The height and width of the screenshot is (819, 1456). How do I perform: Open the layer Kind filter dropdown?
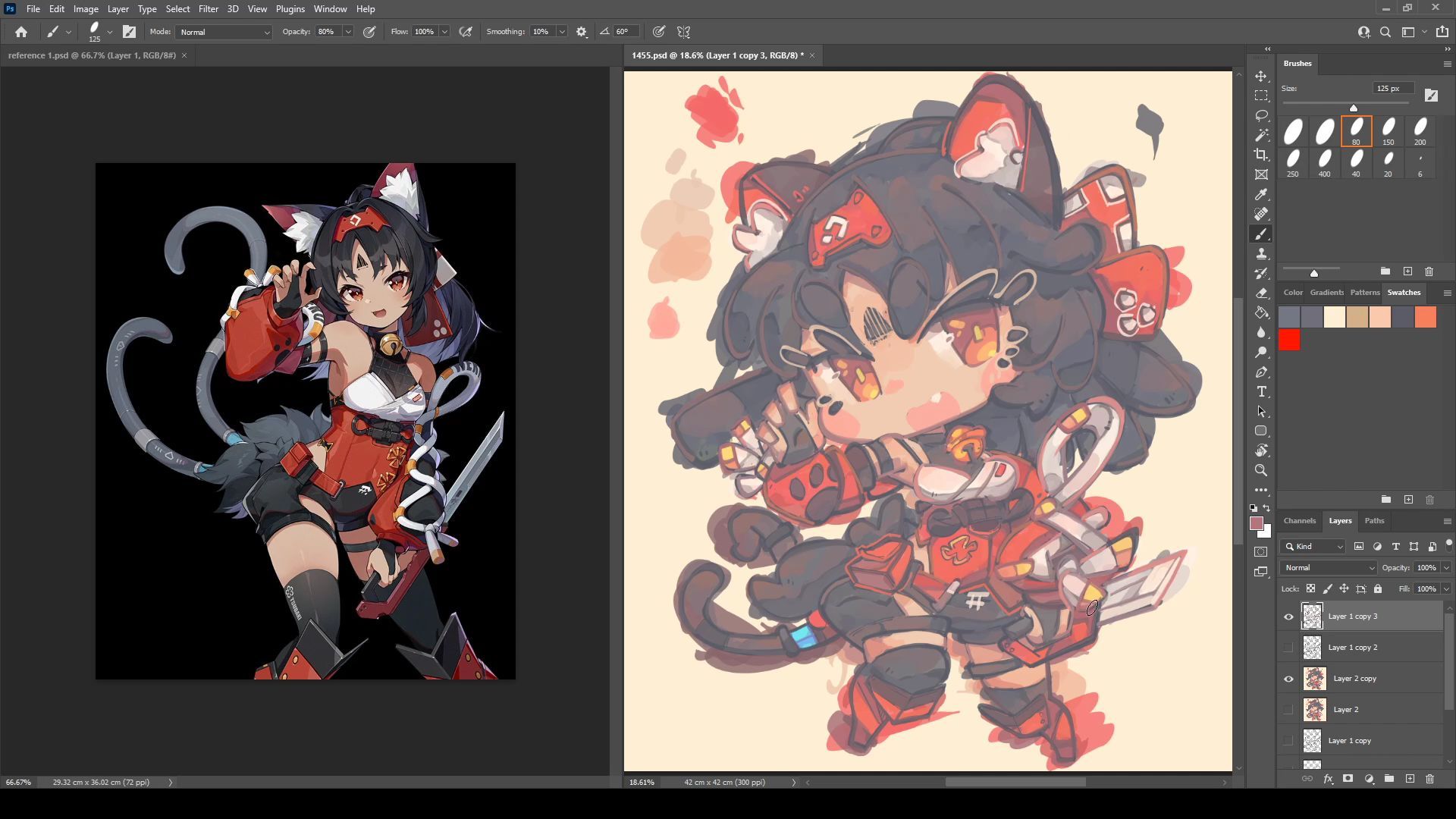(1313, 546)
